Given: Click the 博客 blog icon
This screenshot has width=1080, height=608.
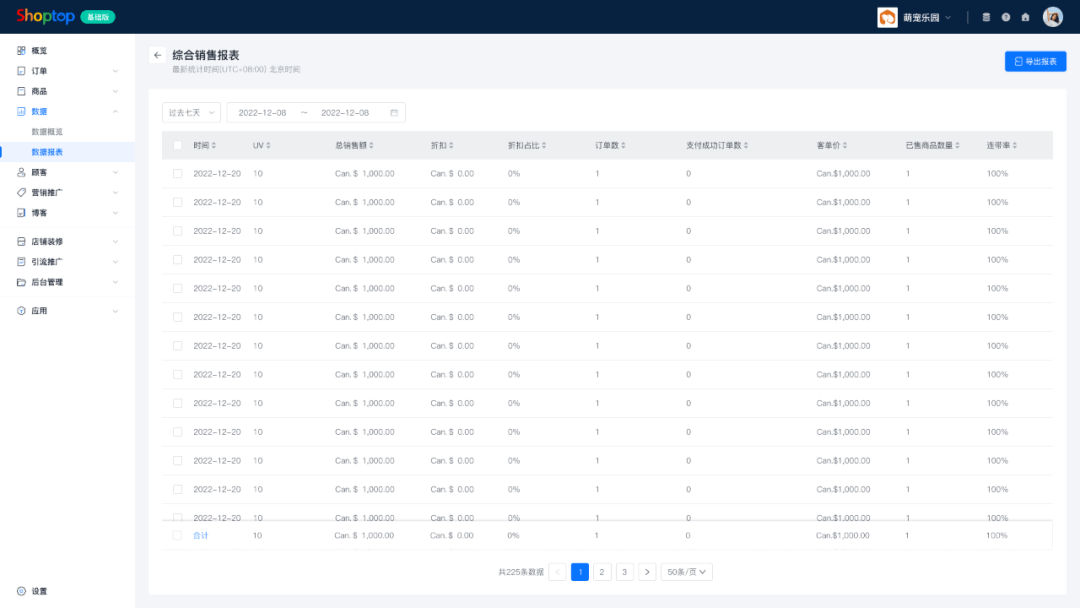Looking at the screenshot, I should 21,213.
